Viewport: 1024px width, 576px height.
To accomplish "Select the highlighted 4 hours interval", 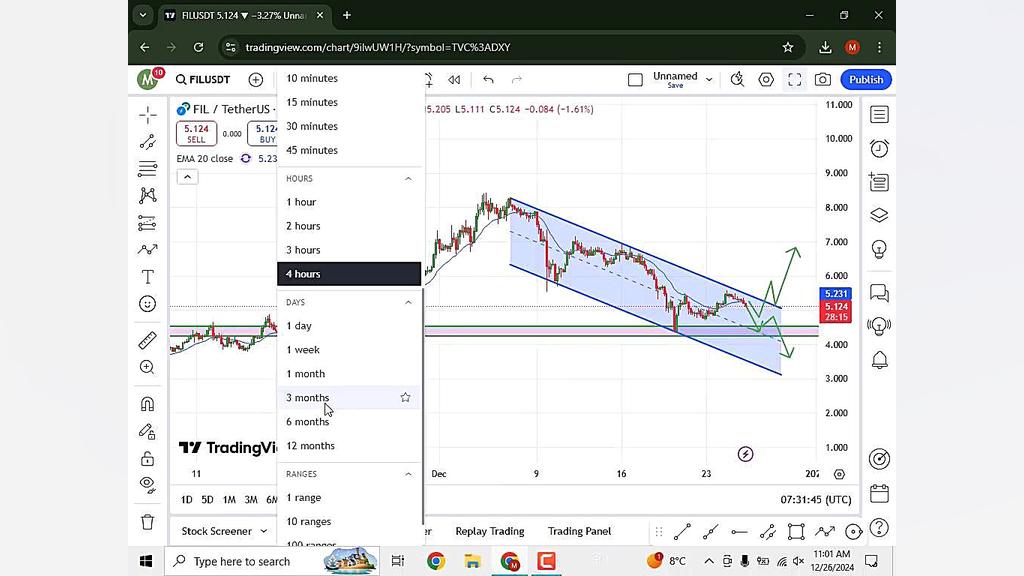I will pos(349,274).
